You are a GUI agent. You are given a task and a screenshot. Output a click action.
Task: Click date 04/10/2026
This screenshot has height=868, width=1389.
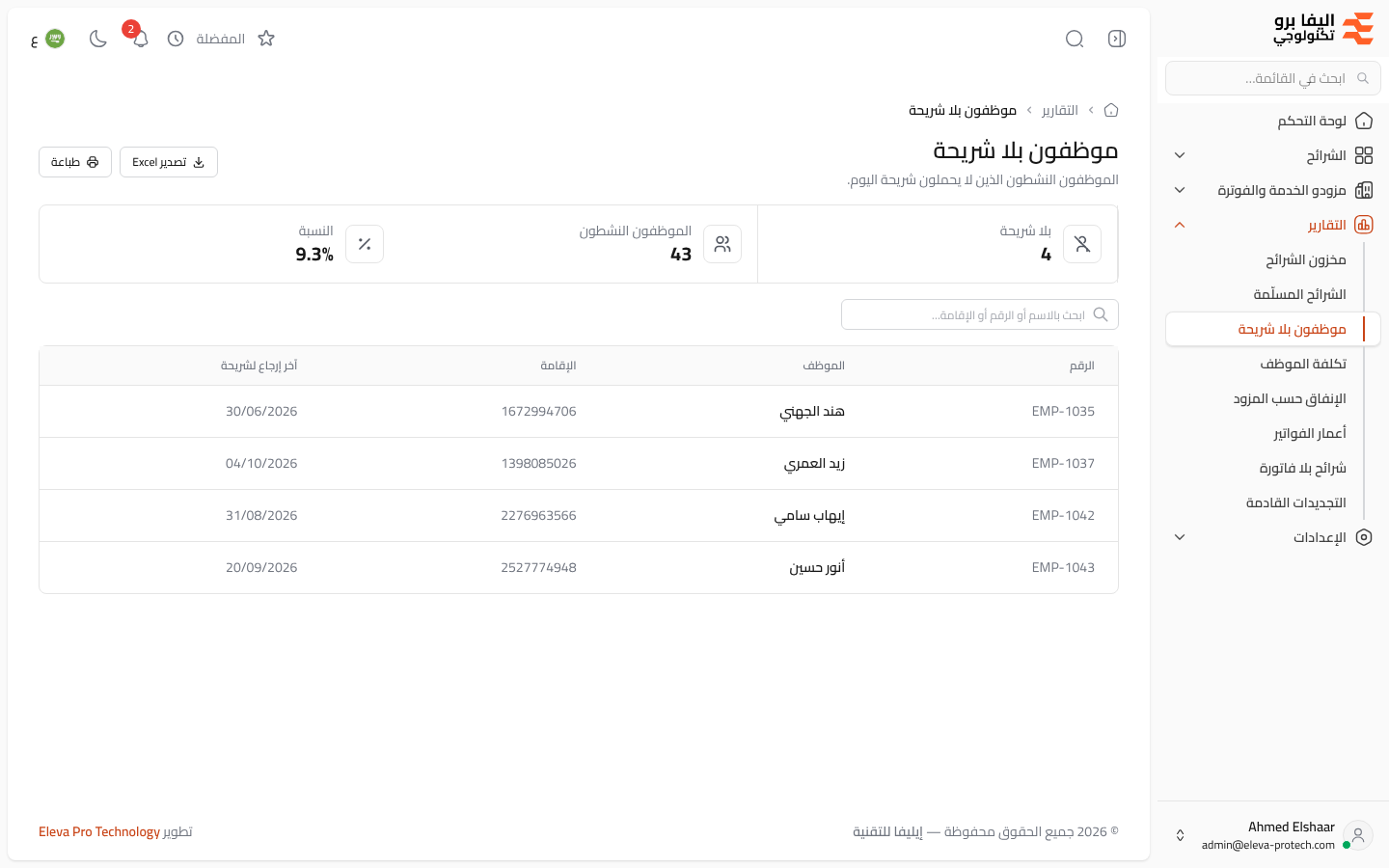(x=261, y=463)
